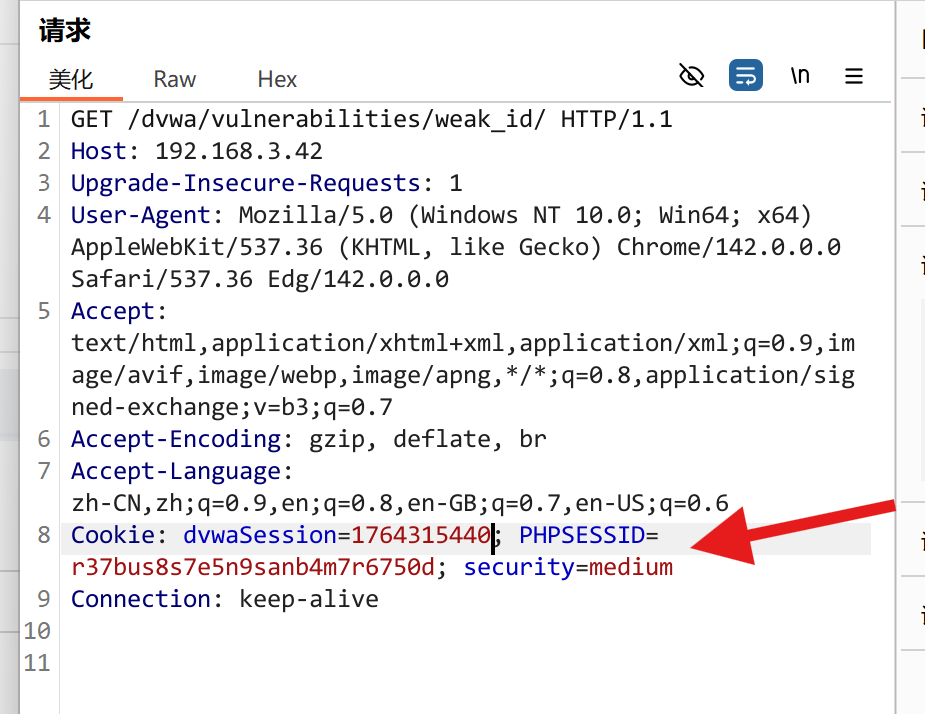Switch to the 美化 tab
Screen dimensions: 925x714
71,79
